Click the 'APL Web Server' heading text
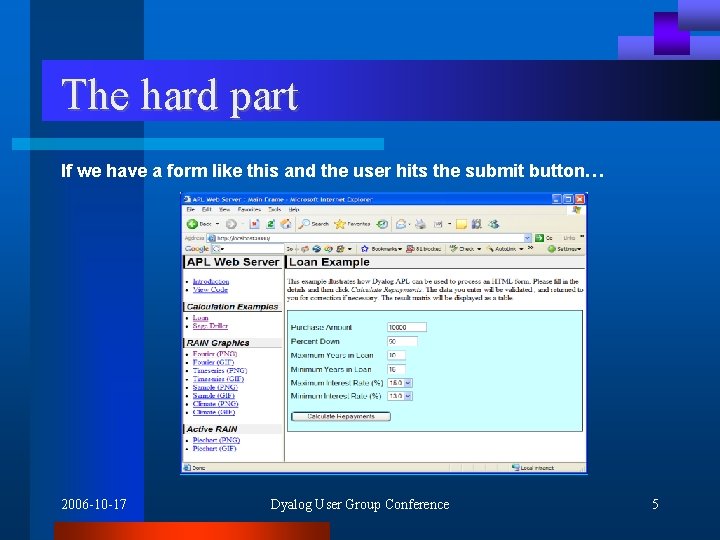The height and width of the screenshot is (540, 720). point(233,262)
